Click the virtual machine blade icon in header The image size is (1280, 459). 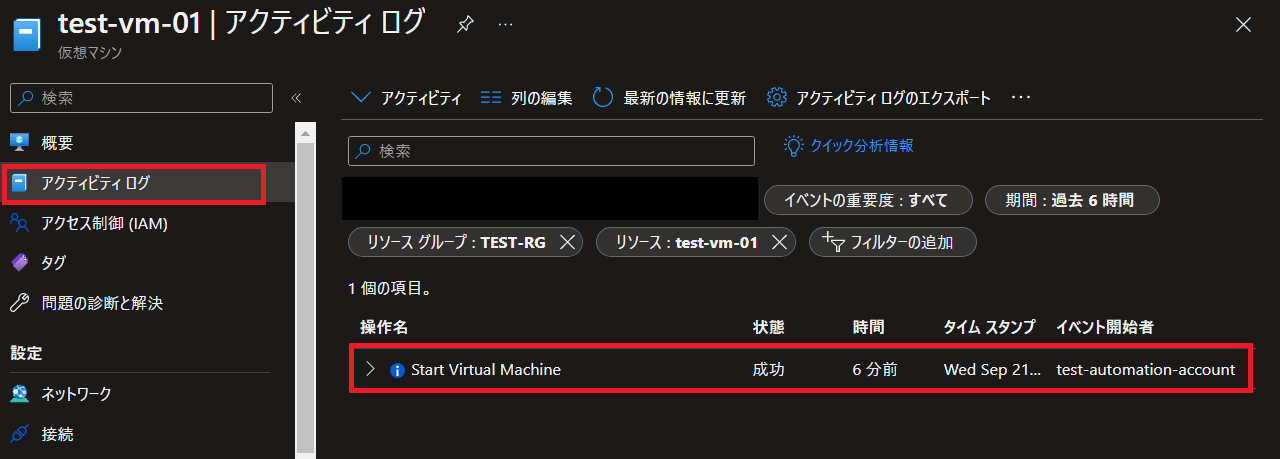(26, 36)
